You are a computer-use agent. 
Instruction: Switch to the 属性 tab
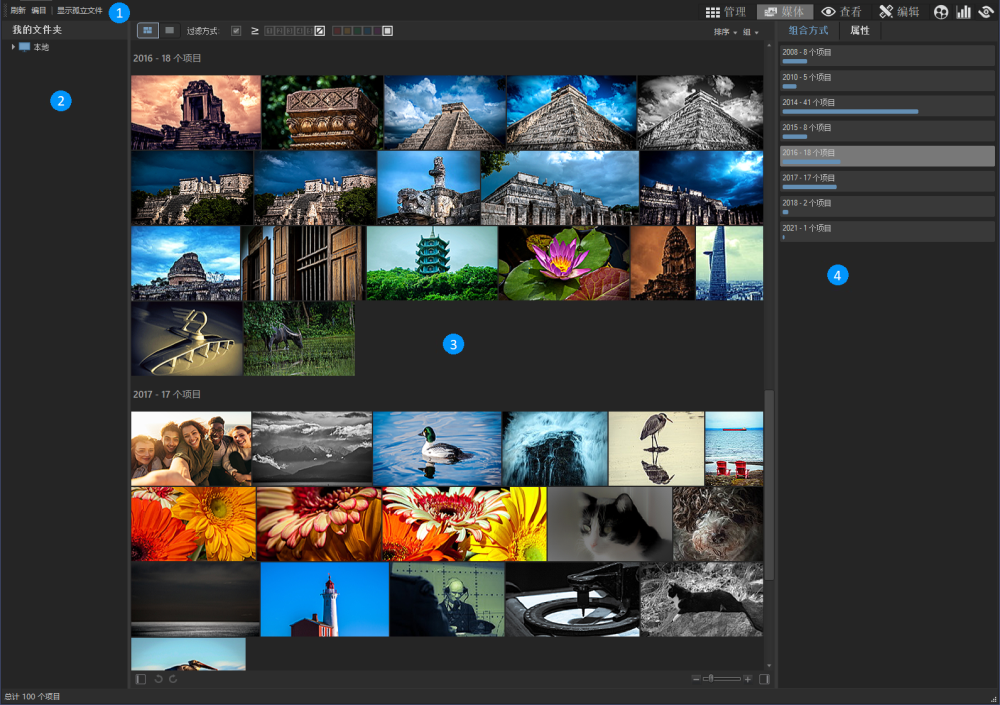[860, 31]
